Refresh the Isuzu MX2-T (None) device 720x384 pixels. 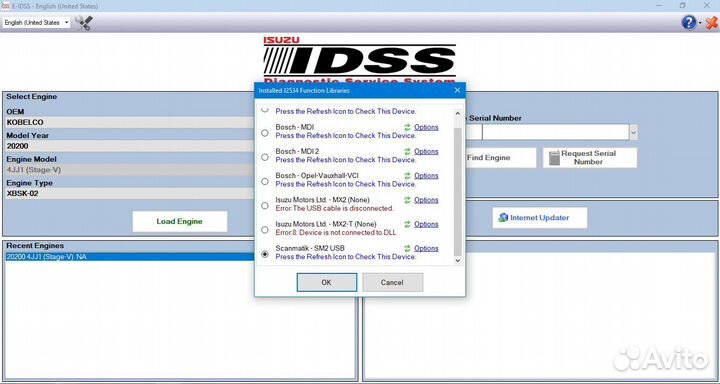point(407,224)
